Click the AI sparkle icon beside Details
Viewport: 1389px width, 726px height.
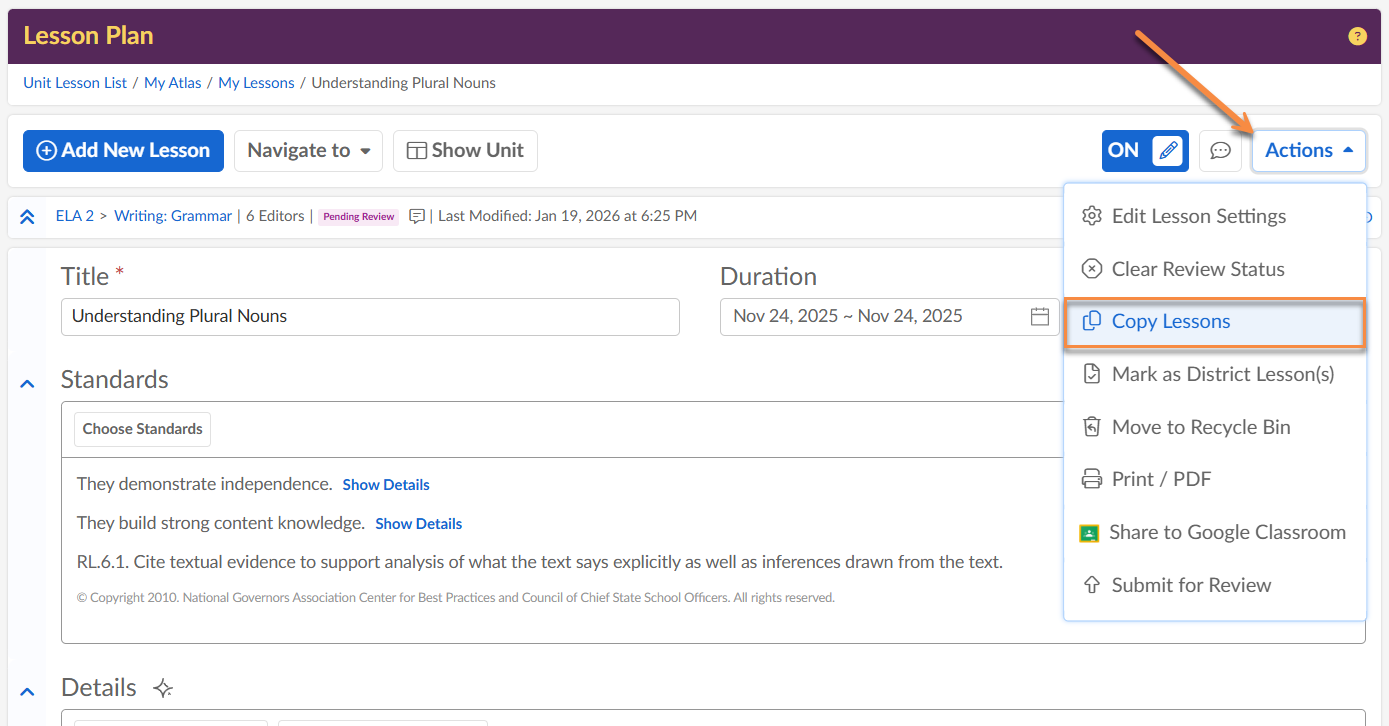164,688
